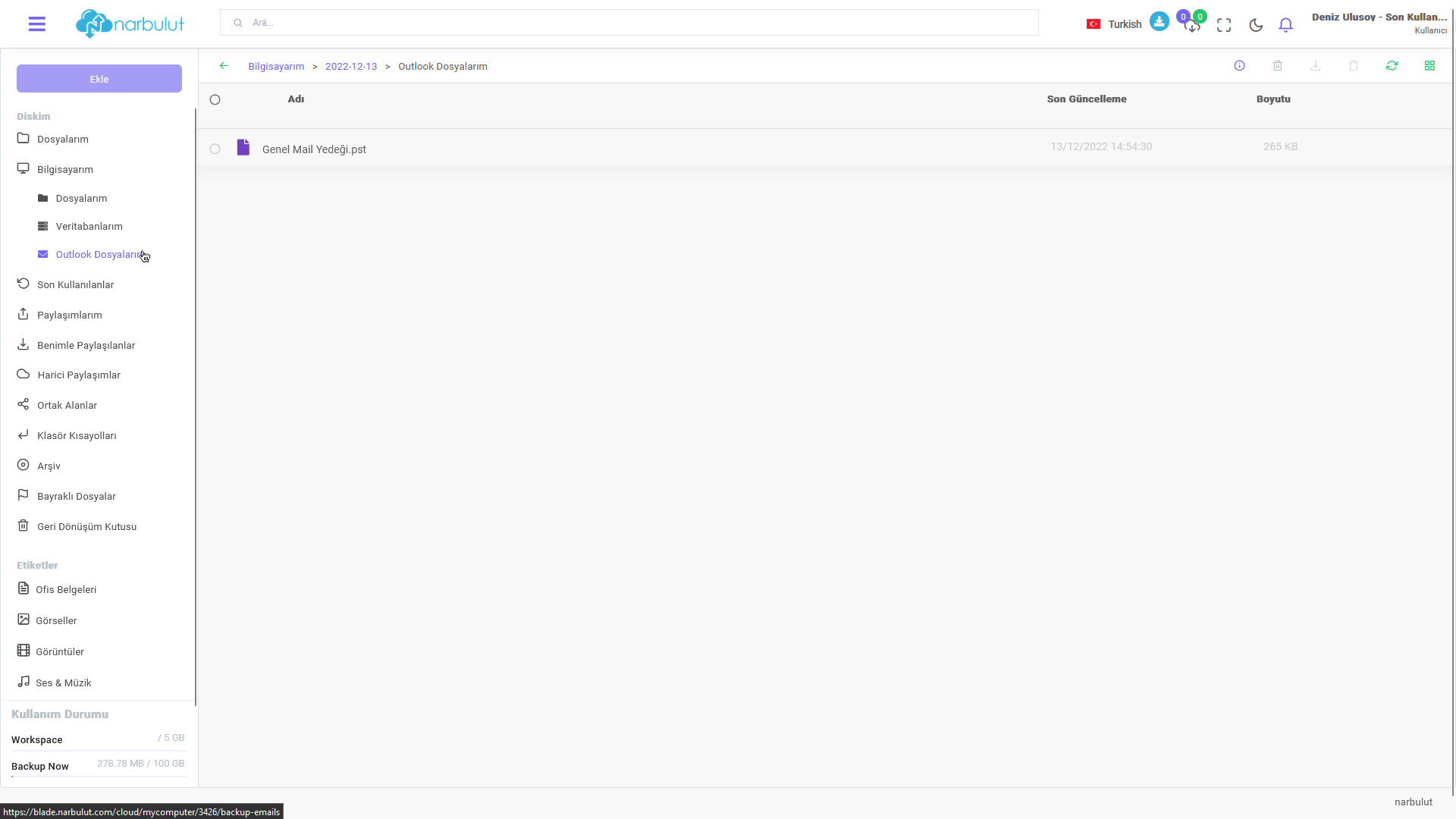1456x819 pixels.
Task: Open the file info icon
Action: tap(1239, 66)
